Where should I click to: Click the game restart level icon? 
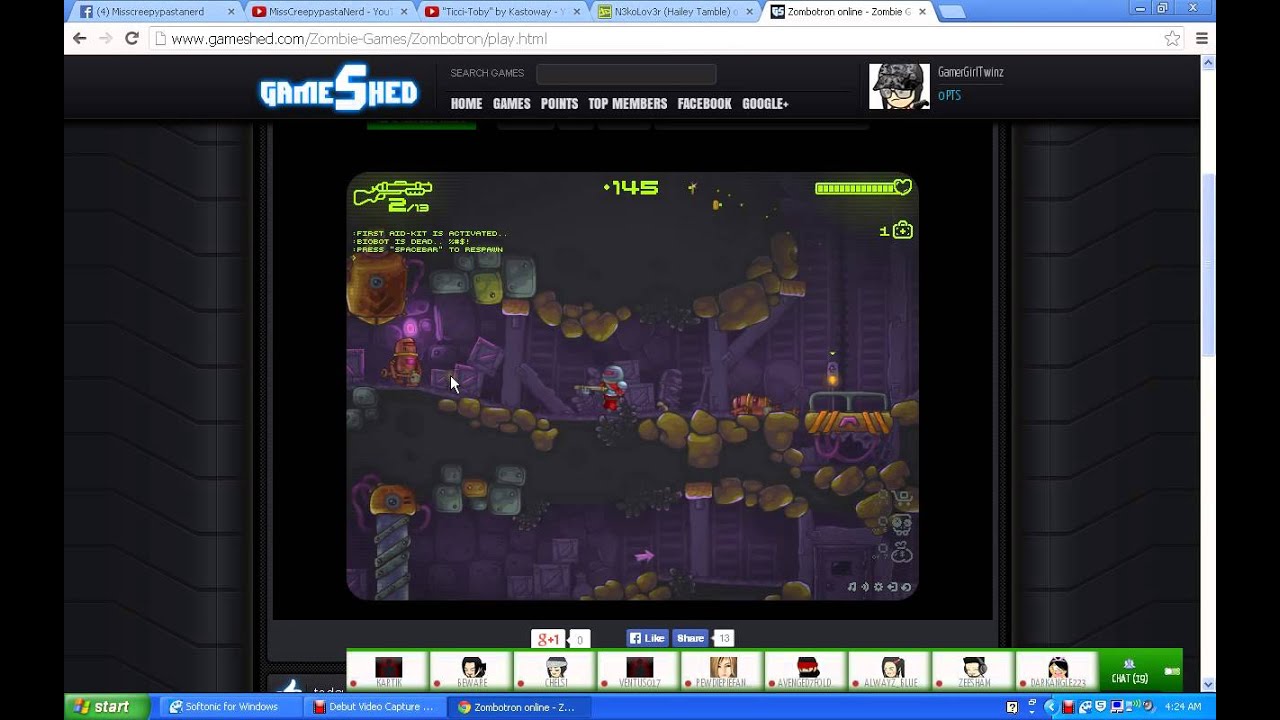(906, 587)
